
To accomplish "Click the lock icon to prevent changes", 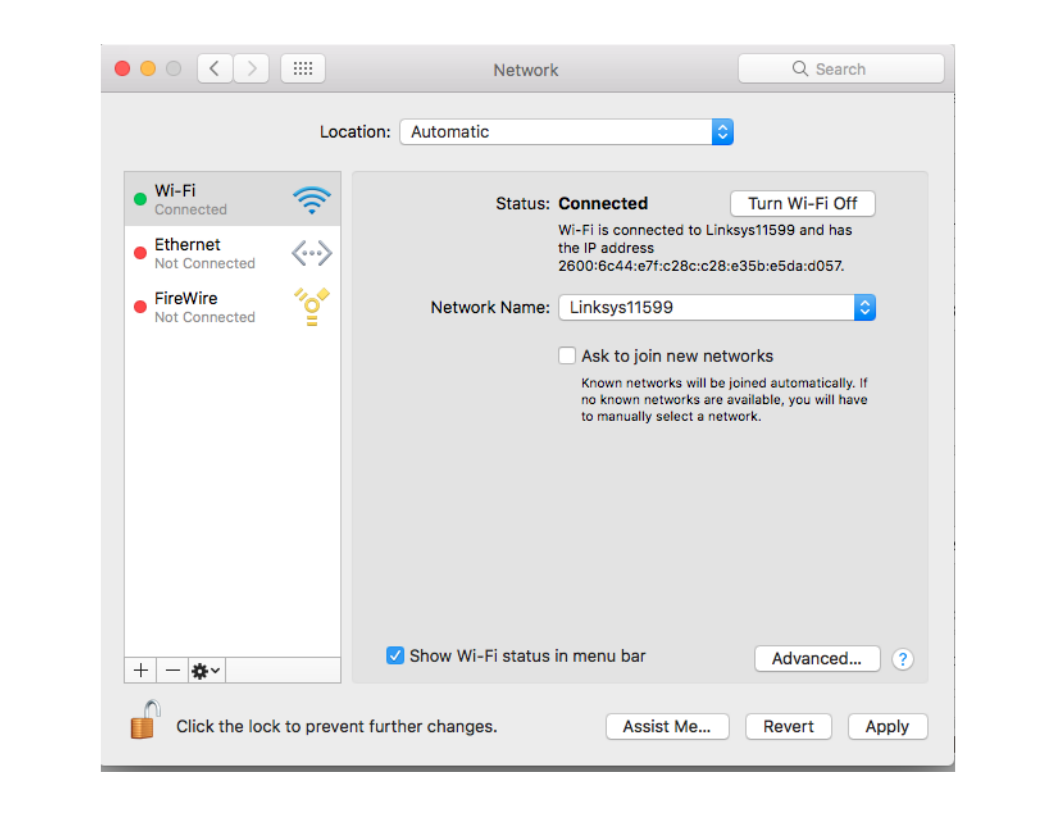I will click(x=145, y=720).
